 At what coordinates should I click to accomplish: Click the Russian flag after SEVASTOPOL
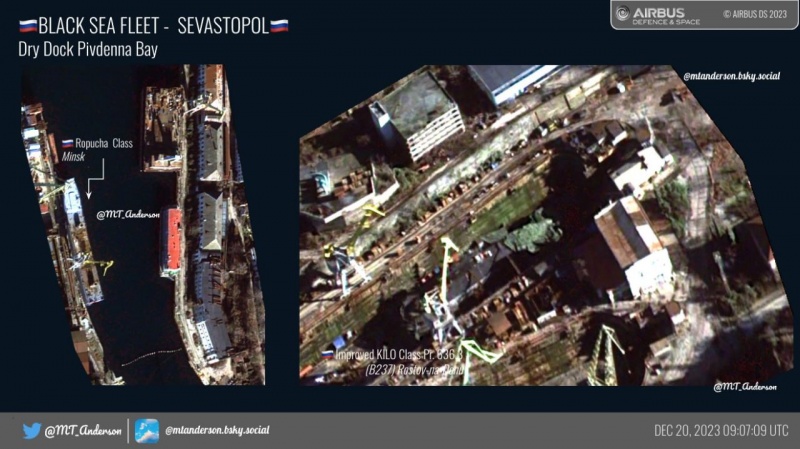[x=279, y=27]
